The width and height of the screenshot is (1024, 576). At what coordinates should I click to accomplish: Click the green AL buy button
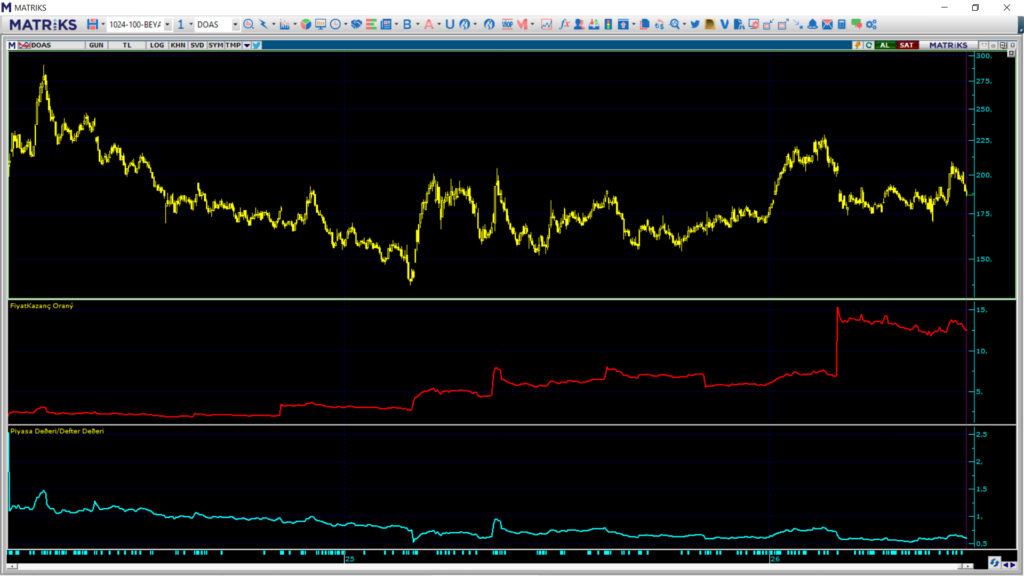coord(884,45)
